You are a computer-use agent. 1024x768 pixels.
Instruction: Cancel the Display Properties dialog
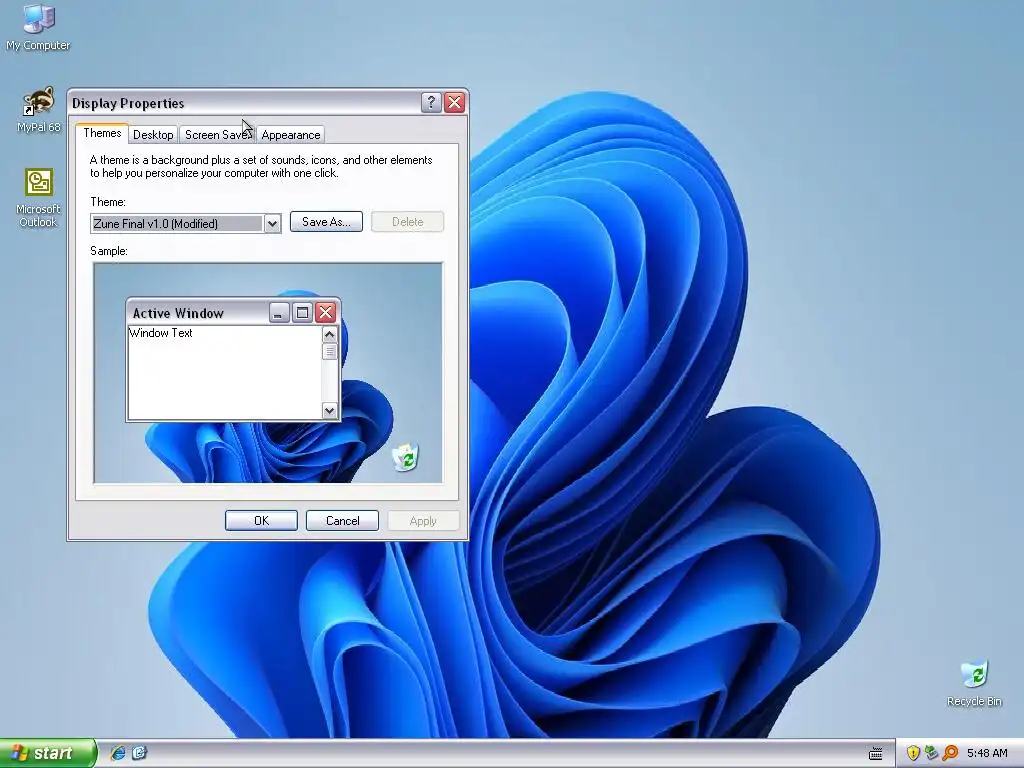pyautogui.click(x=342, y=520)
